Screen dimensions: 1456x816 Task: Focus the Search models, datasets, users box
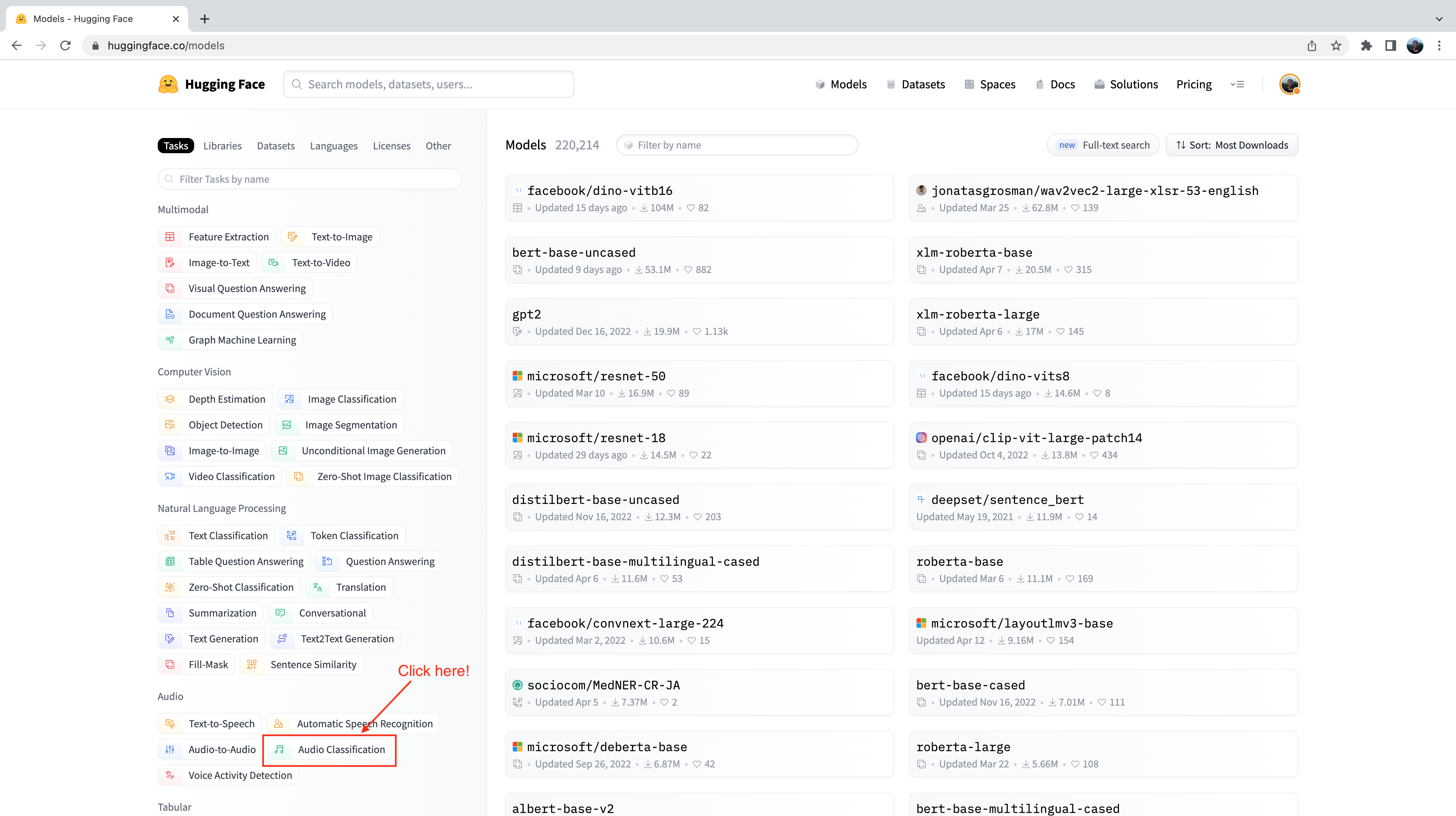pos(428,84)
